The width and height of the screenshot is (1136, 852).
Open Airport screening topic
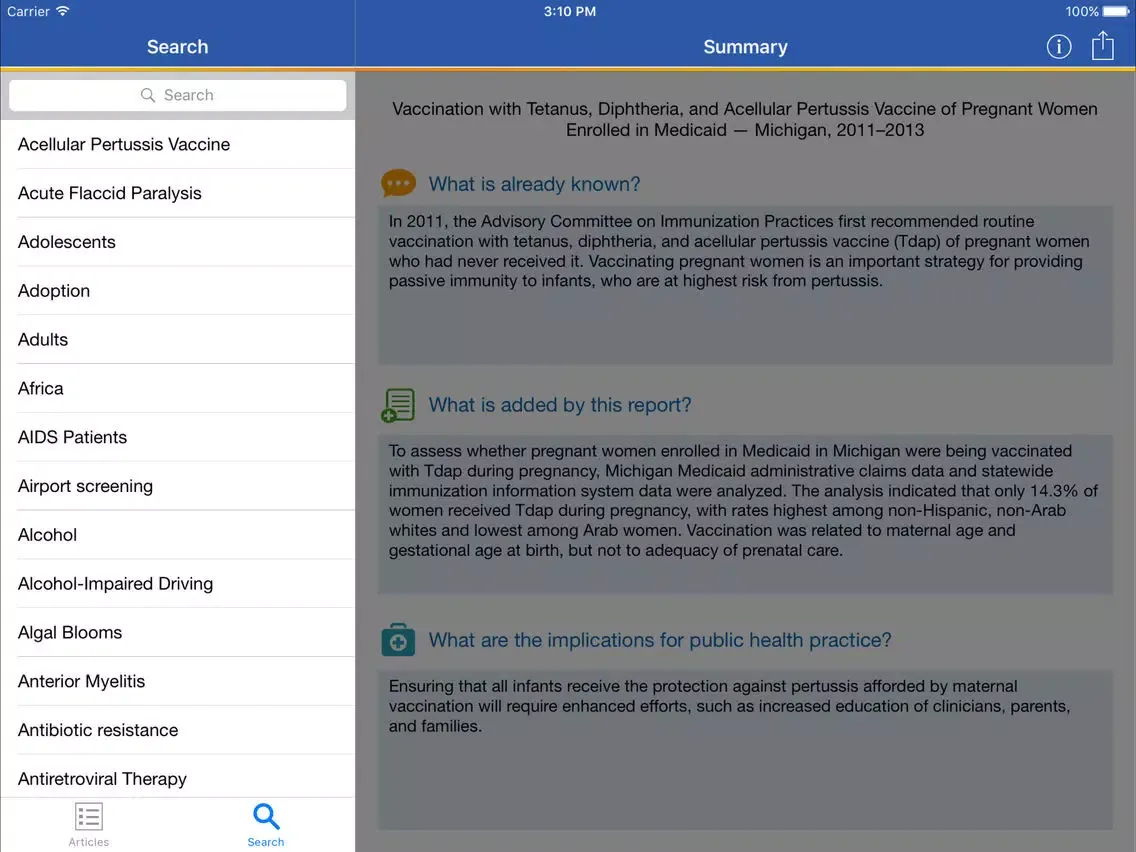click(178, 486)
